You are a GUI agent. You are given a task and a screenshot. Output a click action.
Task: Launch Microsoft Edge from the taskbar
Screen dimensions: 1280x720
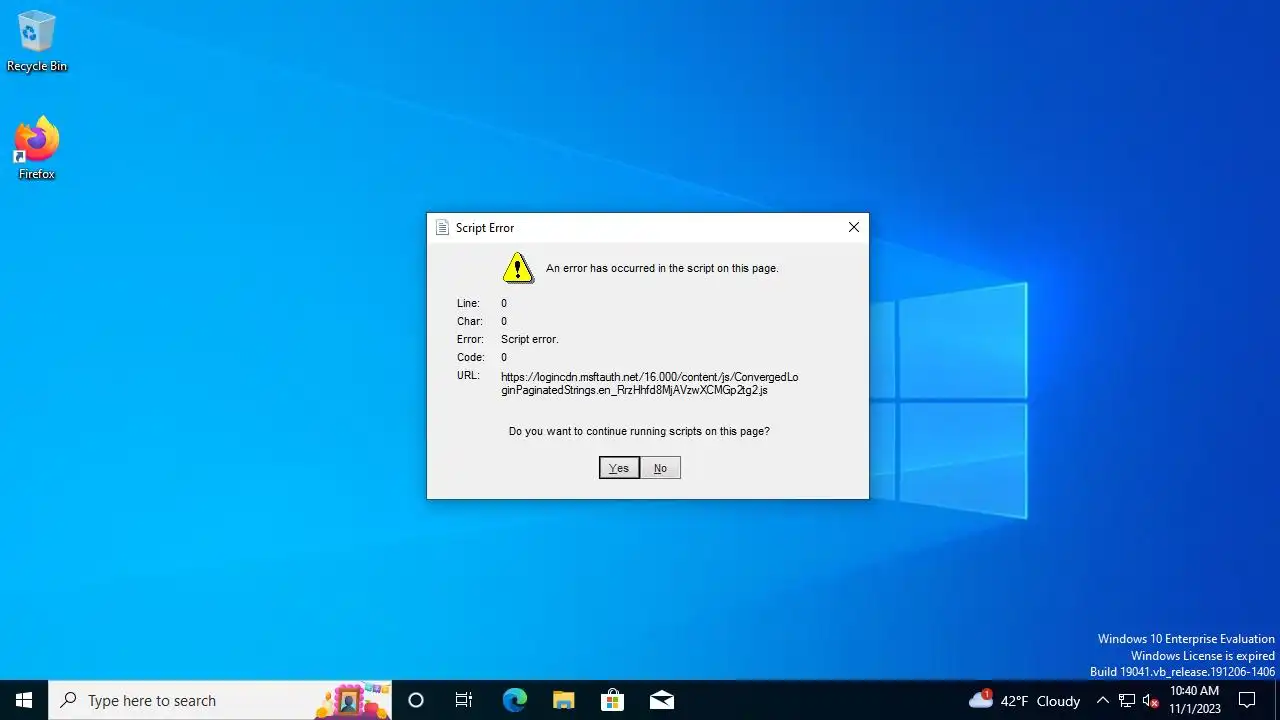click(x=514, y=700)
